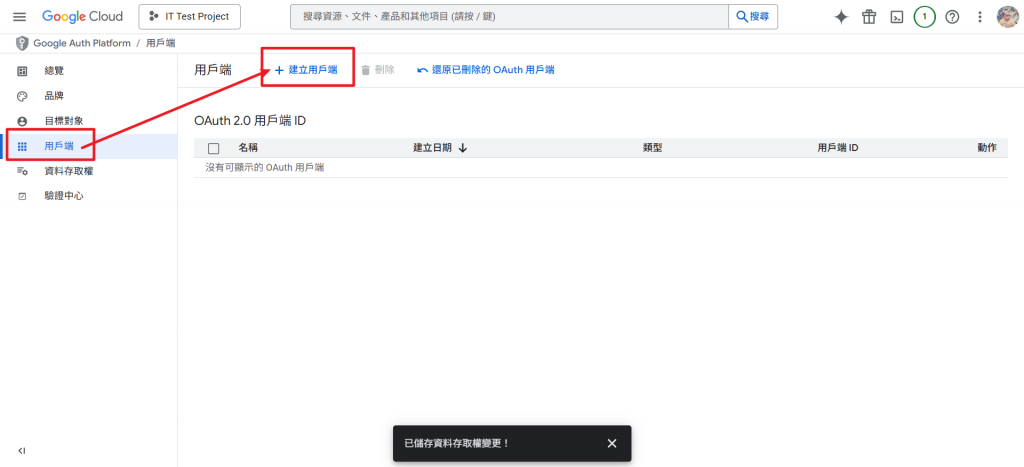Click the 建立日期 column header
The image size is (1024, 467).
(432, 148)
